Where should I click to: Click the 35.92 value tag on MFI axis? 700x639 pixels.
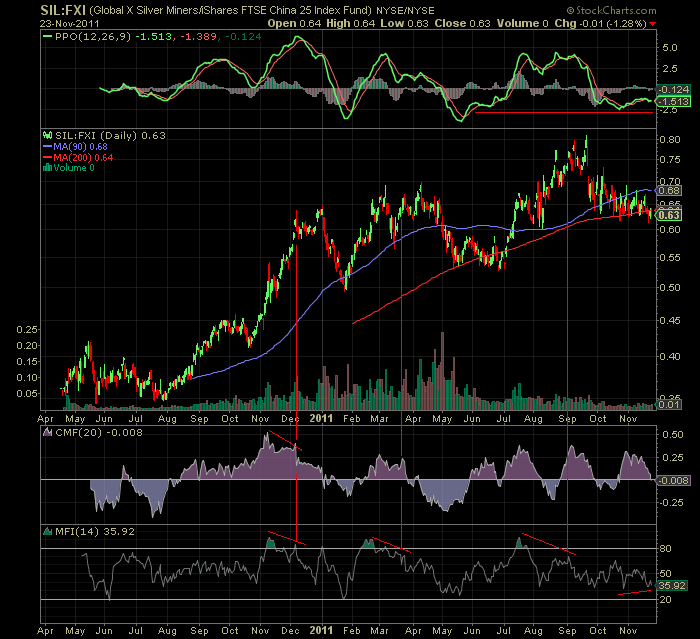(x=672, y=585)
